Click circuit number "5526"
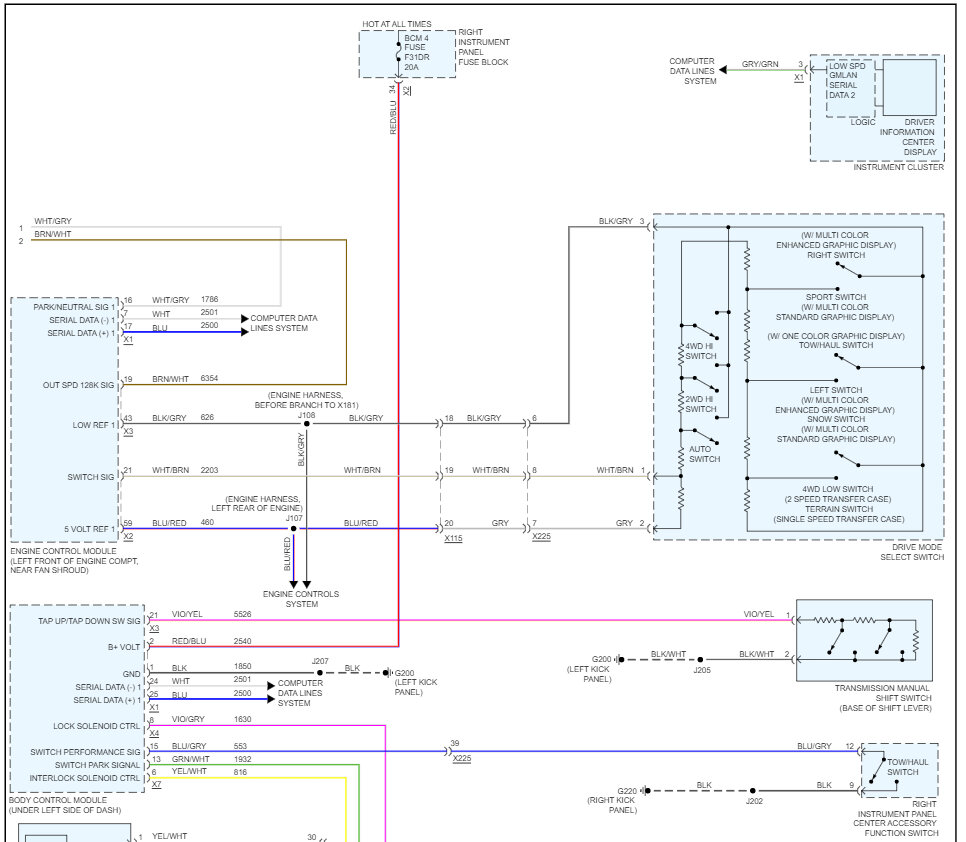 pyautogui.click(x=243, y=614)
